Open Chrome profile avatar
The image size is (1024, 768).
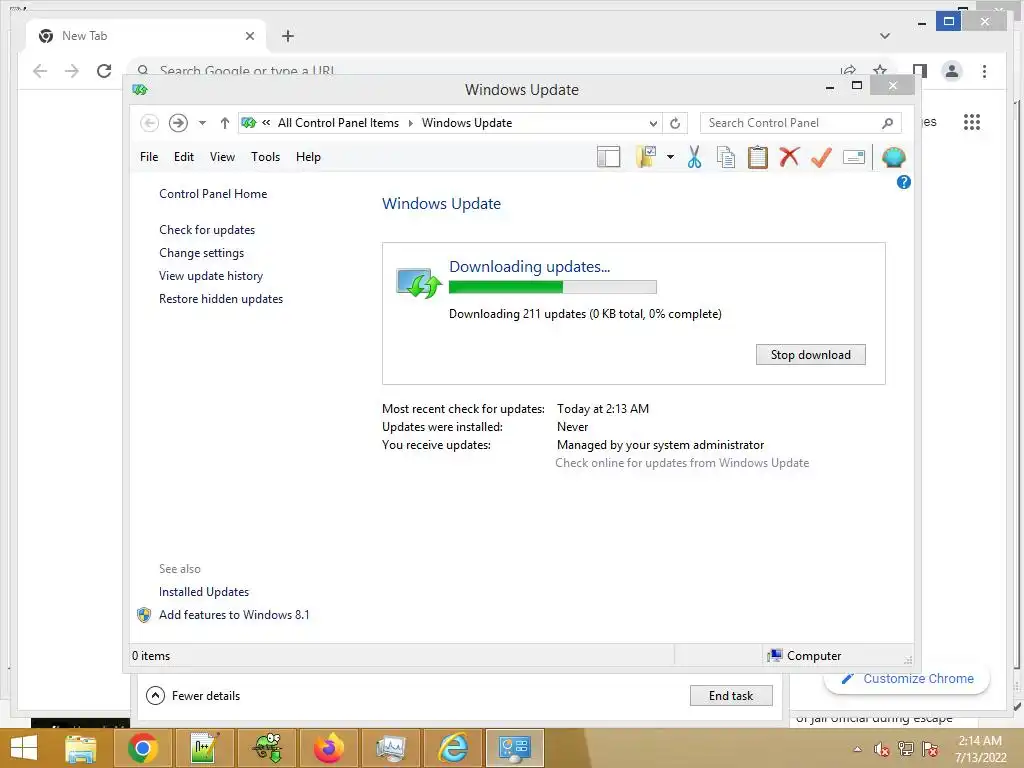point(952,71)
